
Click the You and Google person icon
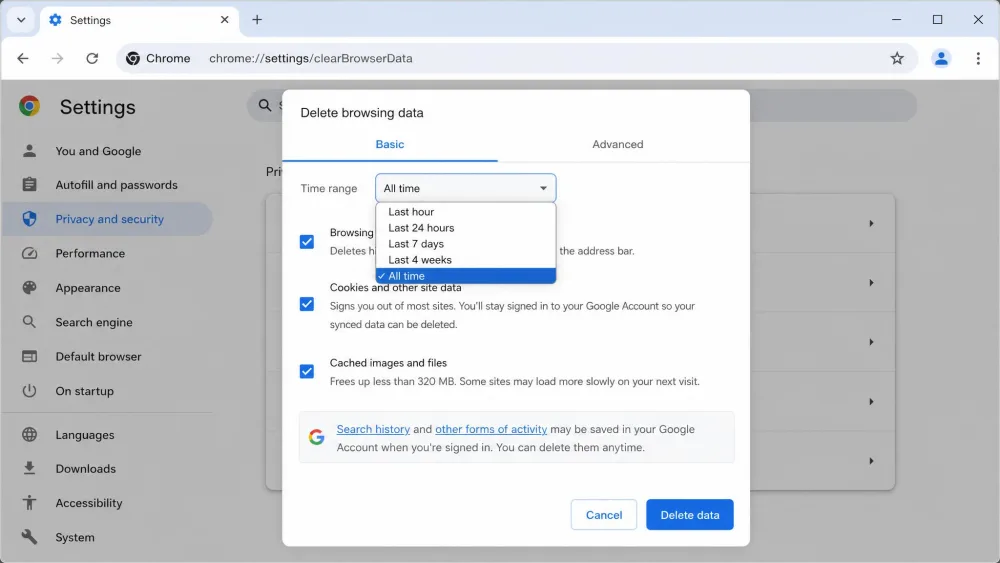tap(29, 151)
